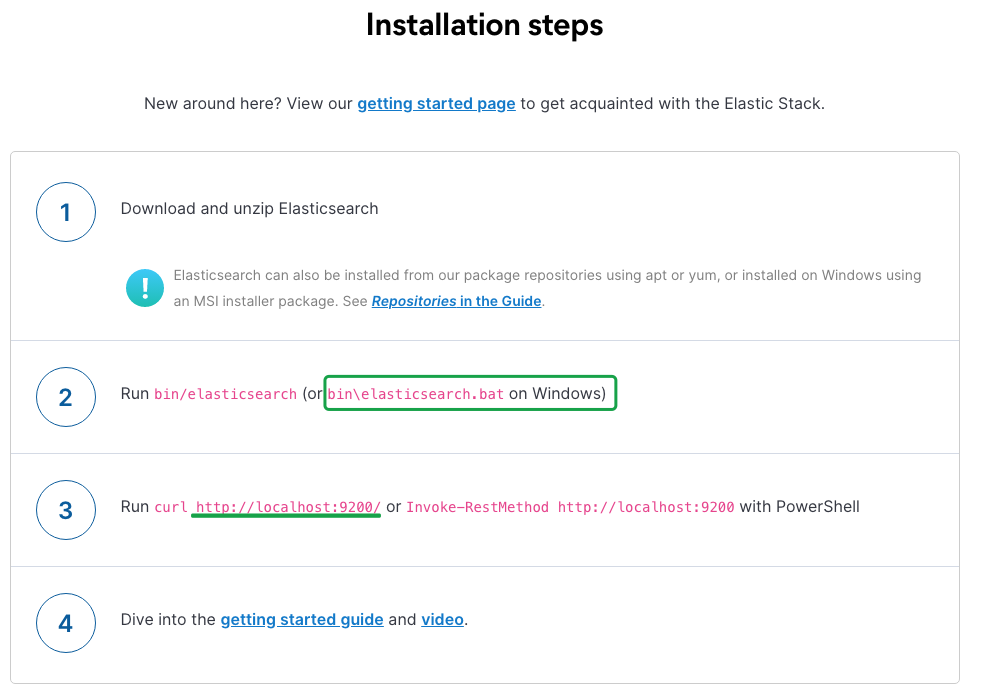The image size is (983, 695).
Task: Click the step 2 number circle
Action: click(x=66, y=397)
